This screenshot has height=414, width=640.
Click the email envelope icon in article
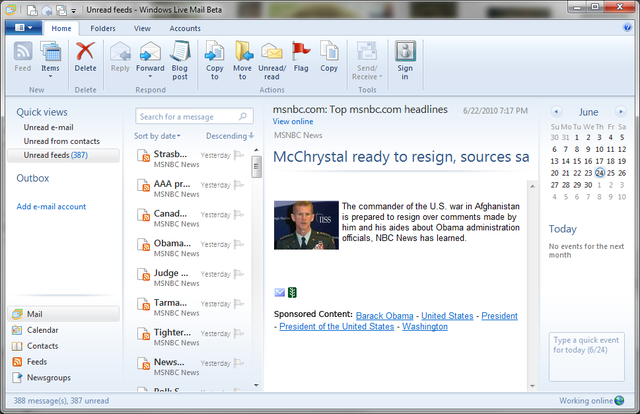[280, 292]
